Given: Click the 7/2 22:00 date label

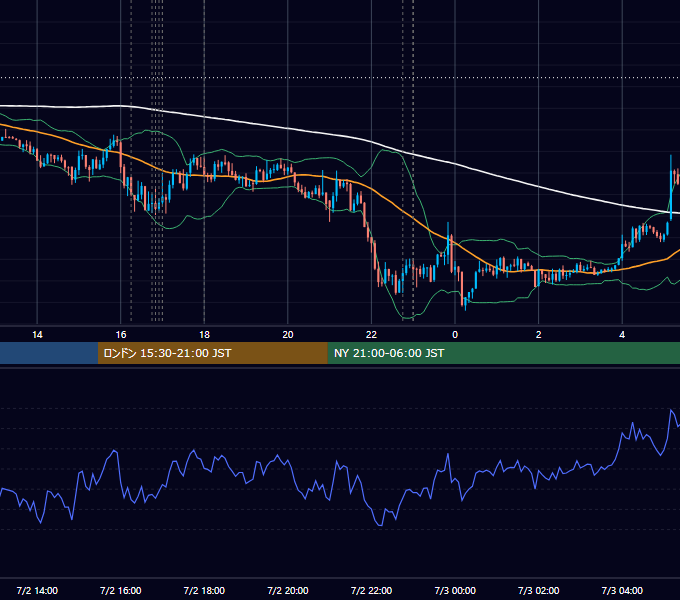Looking at the screenshot, I should 371,590.
